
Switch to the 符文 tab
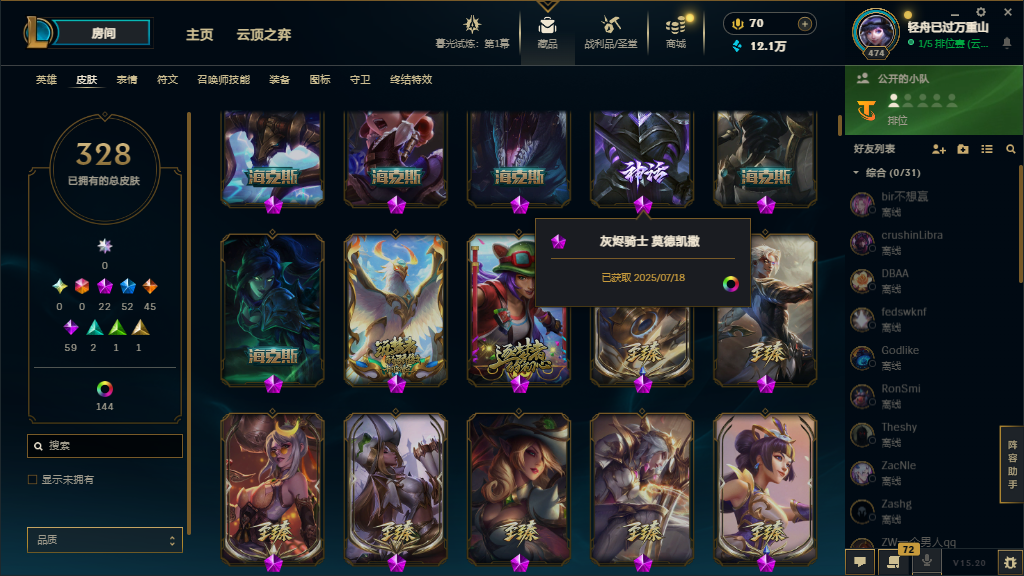coord(167,80)
